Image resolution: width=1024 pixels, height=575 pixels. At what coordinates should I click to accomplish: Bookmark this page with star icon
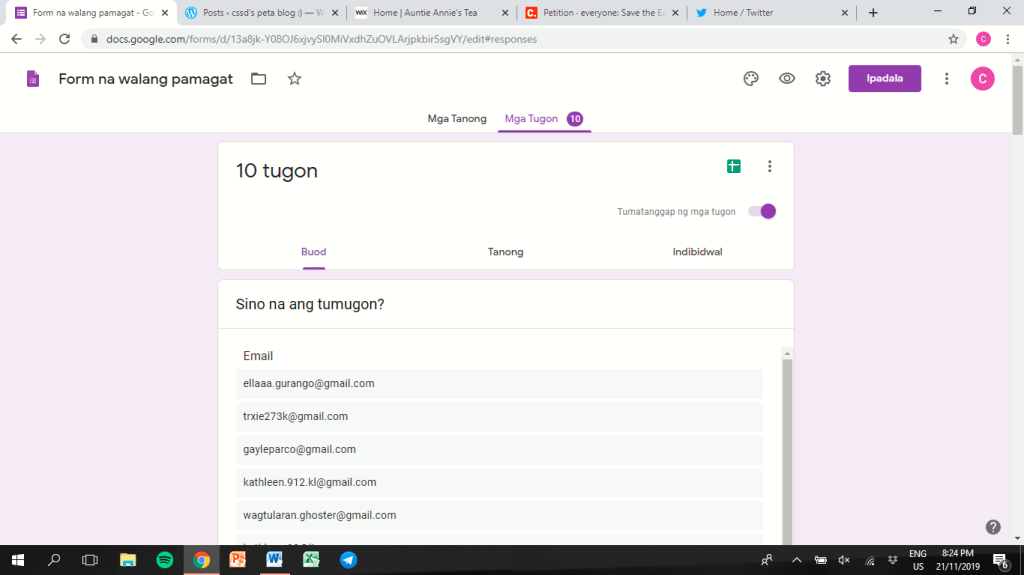coord(953,39)
